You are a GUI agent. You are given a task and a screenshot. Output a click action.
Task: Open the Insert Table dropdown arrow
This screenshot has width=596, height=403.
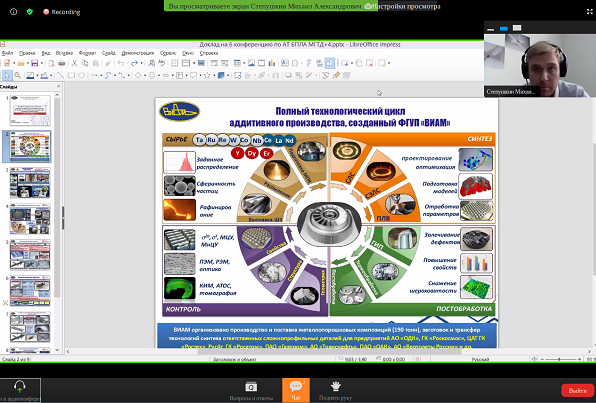[244, 63]
